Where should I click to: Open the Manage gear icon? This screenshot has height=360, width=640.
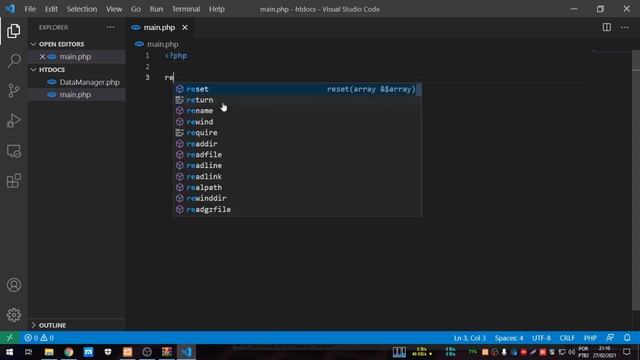coord(13,315)
